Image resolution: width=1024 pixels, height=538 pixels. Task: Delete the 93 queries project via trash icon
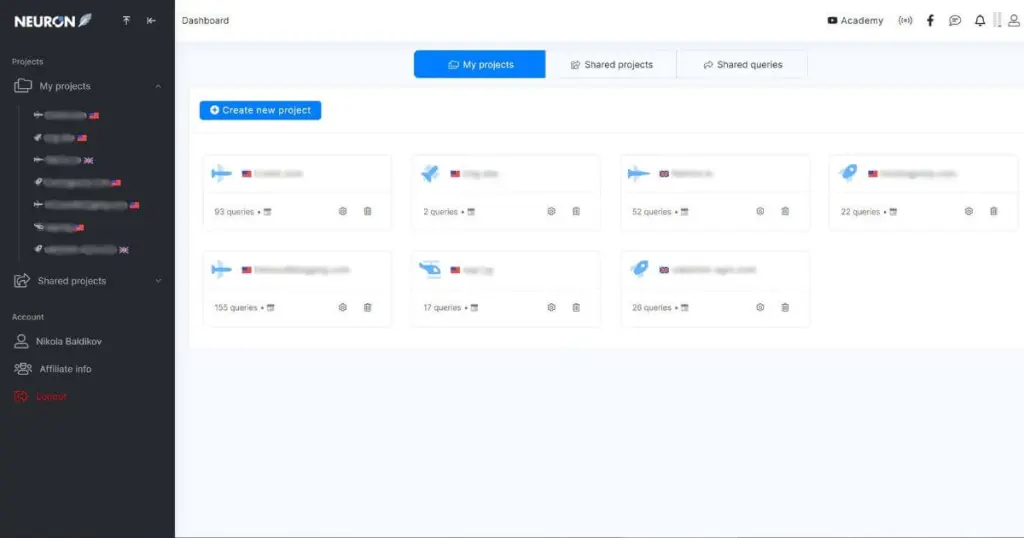point(368,212)
